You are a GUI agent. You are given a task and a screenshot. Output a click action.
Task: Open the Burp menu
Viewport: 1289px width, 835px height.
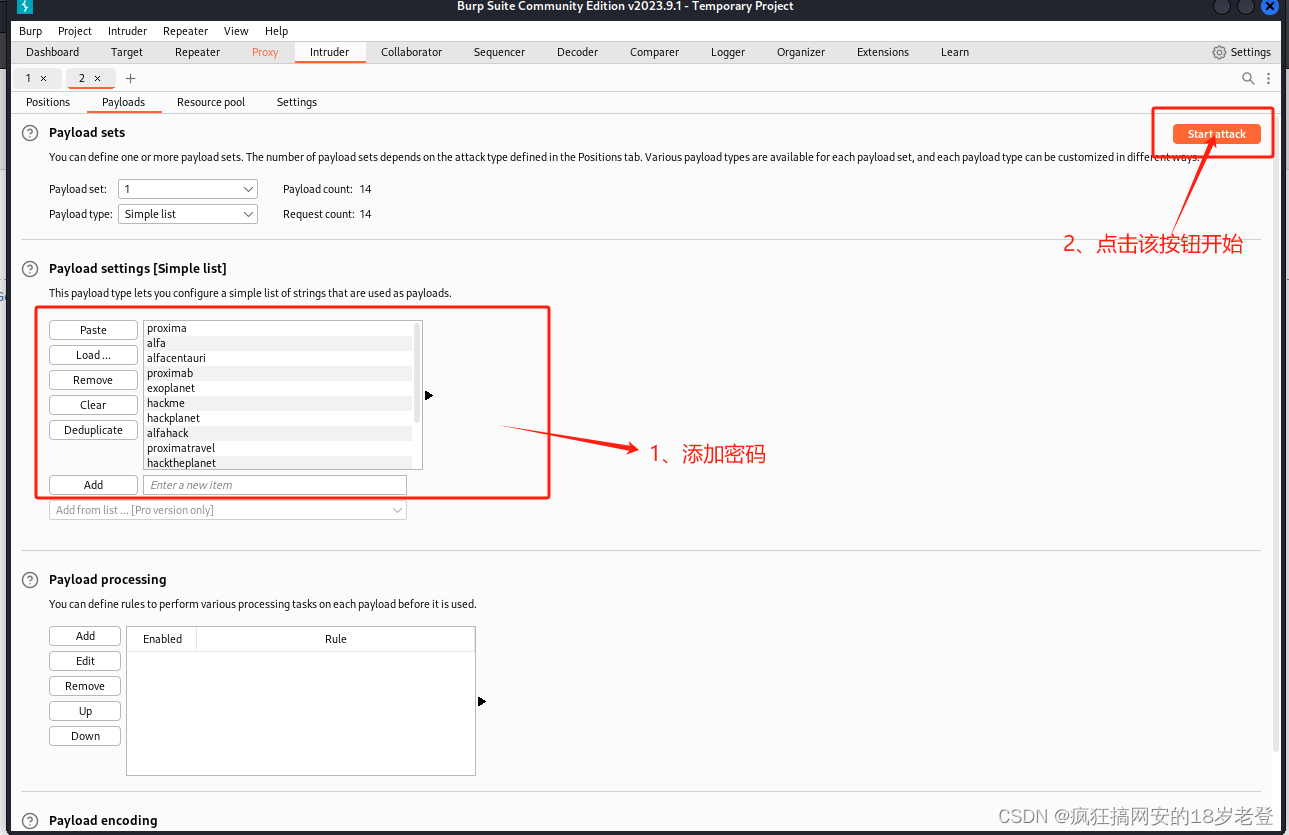click(31, 31)
